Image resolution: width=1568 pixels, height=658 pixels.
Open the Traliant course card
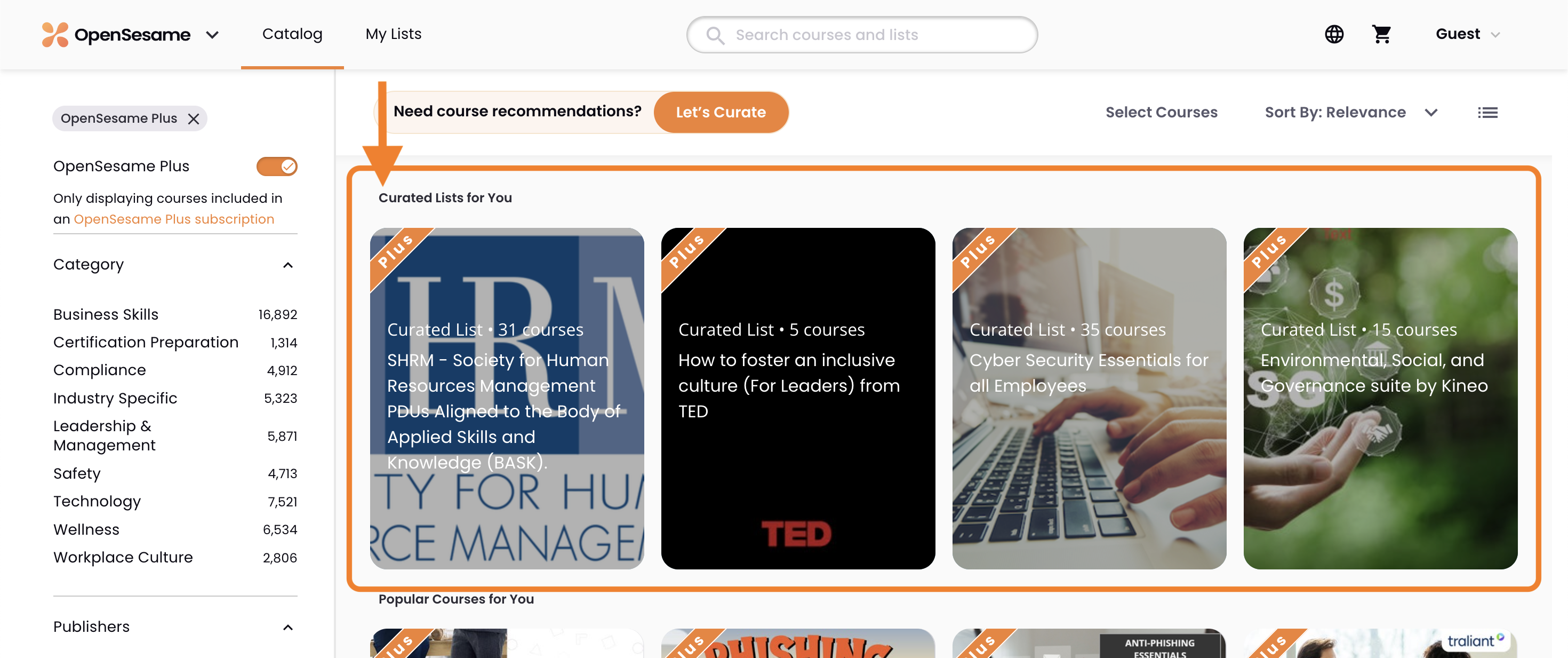click(x=1380, y=644)
